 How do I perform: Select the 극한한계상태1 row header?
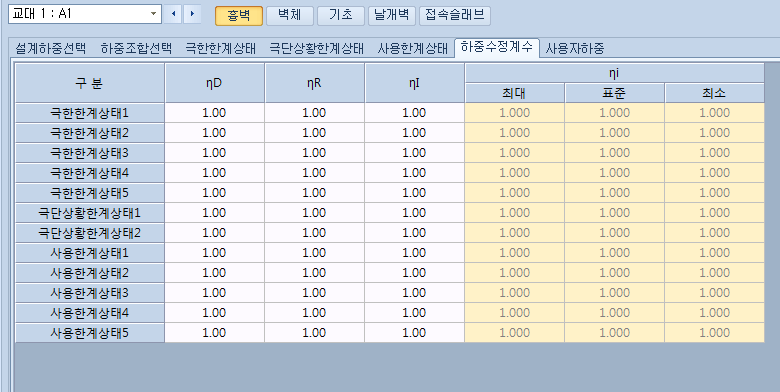click(90, 113)
